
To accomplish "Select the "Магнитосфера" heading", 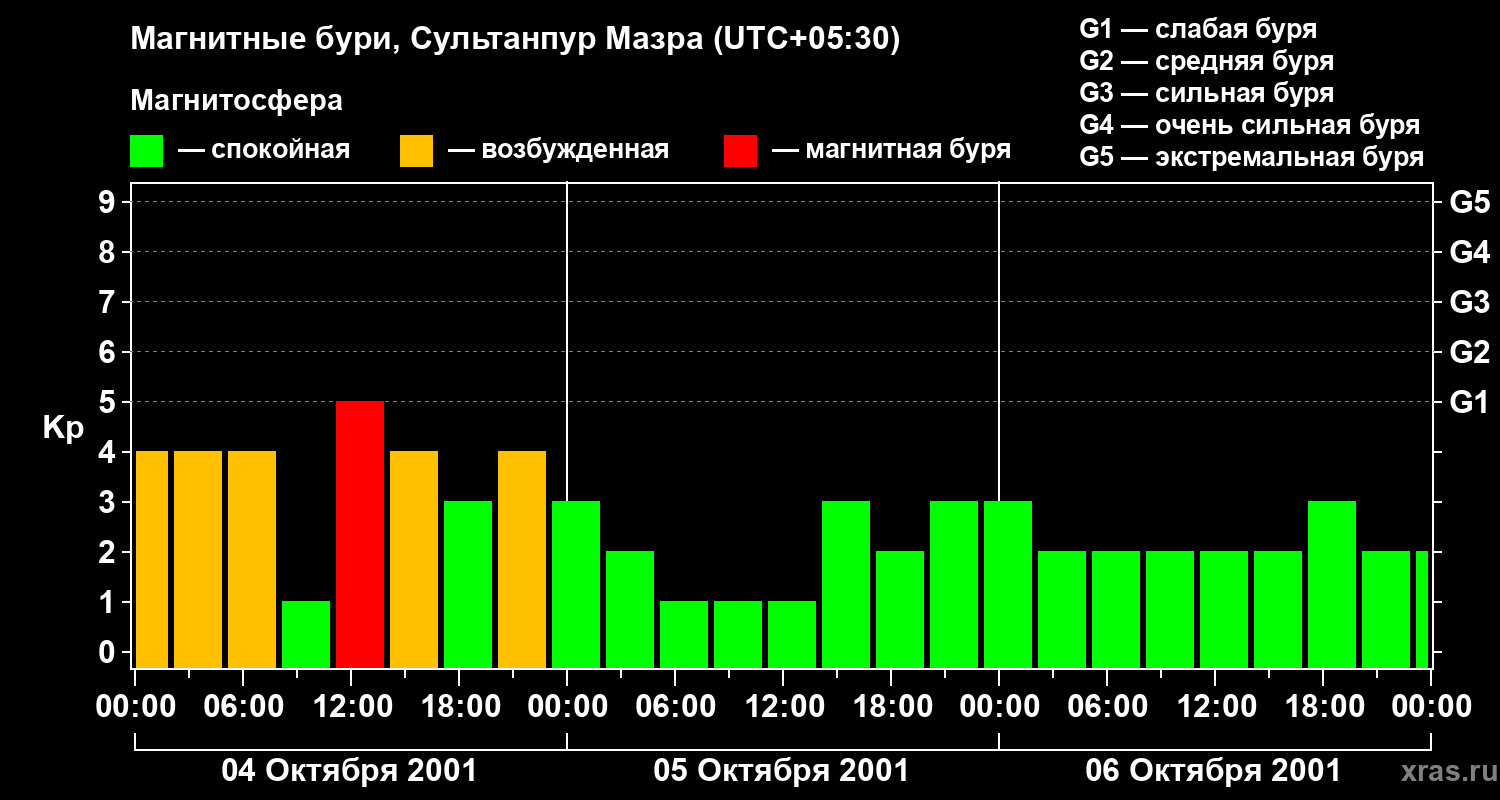I will 236,101.
